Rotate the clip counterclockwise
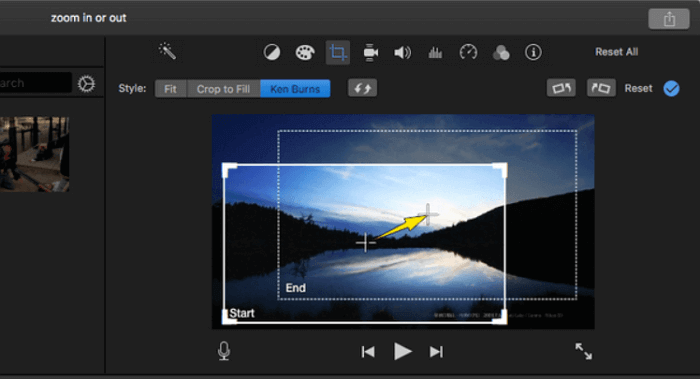The image size is (700, 379). coord(561,88)
